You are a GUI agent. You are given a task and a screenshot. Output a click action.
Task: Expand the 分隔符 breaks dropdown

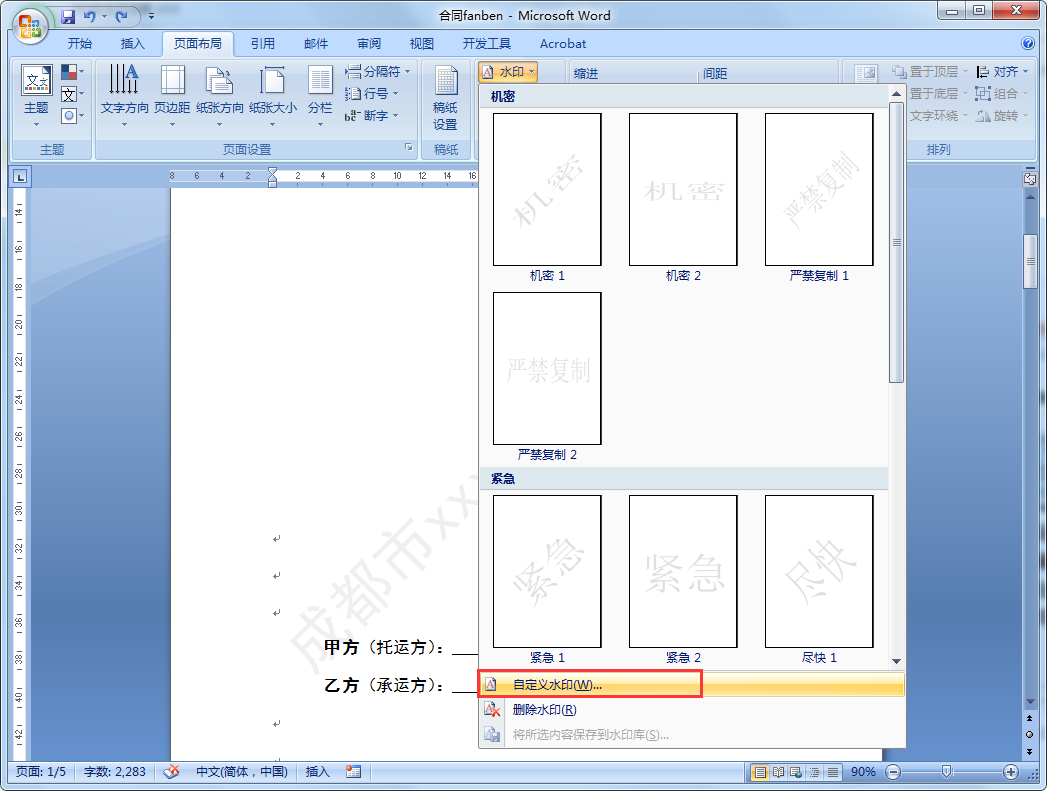pos(377,71)
